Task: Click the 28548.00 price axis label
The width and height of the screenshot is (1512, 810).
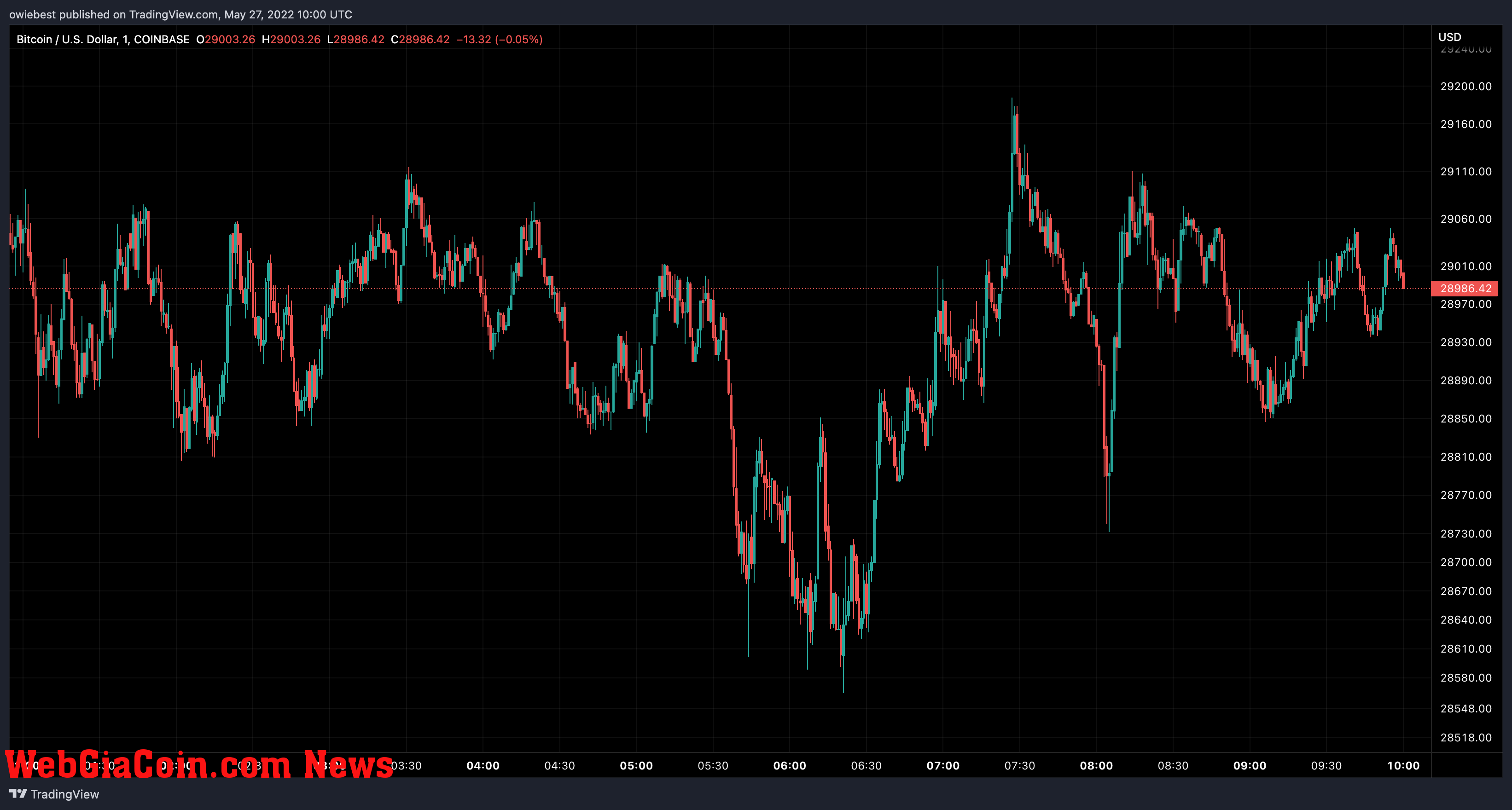Action: click(1465, 709)
